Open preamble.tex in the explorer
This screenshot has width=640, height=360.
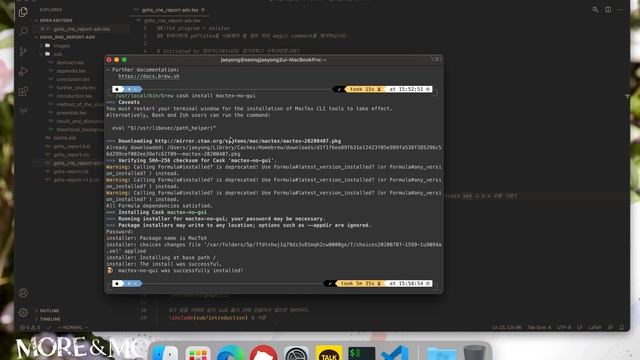(71, 113)
